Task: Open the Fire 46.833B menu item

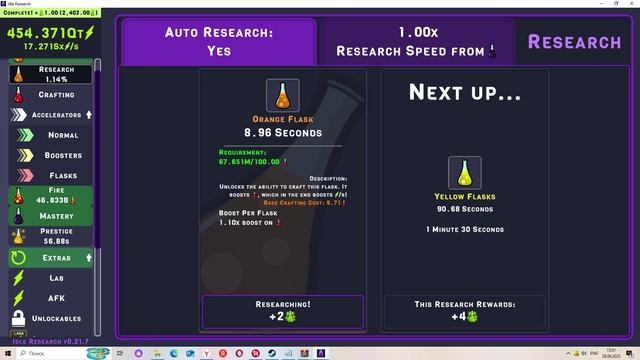Action: 51,196
